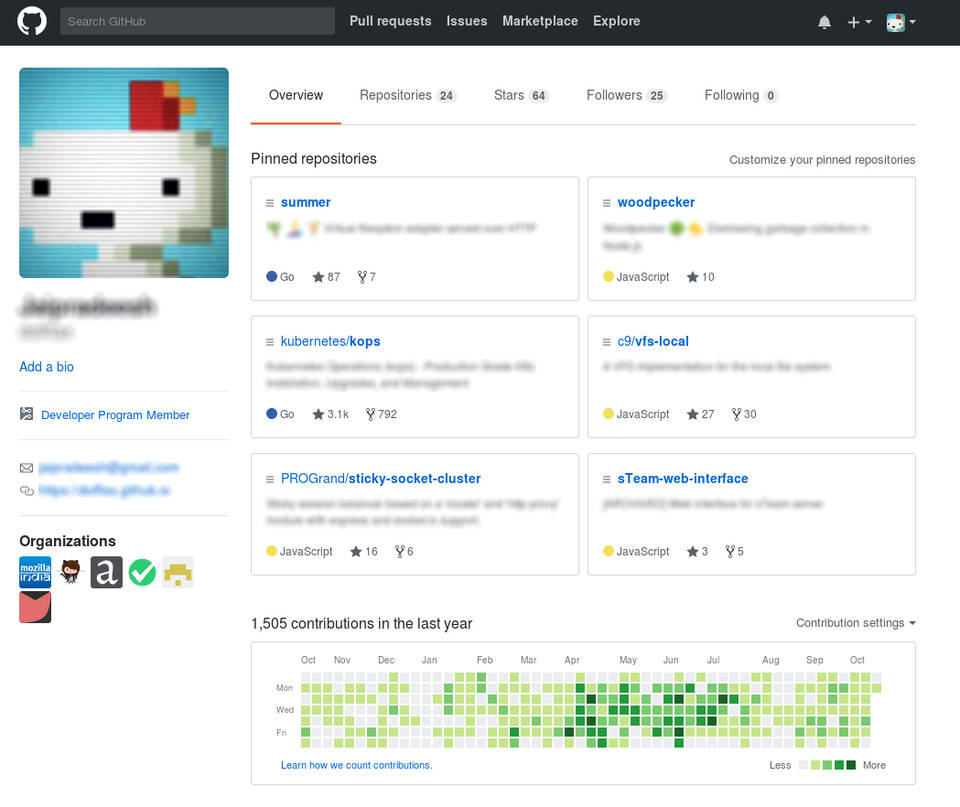Open the green checkmark organization
The image size is (960, 807).
click(x=142, y=573)
